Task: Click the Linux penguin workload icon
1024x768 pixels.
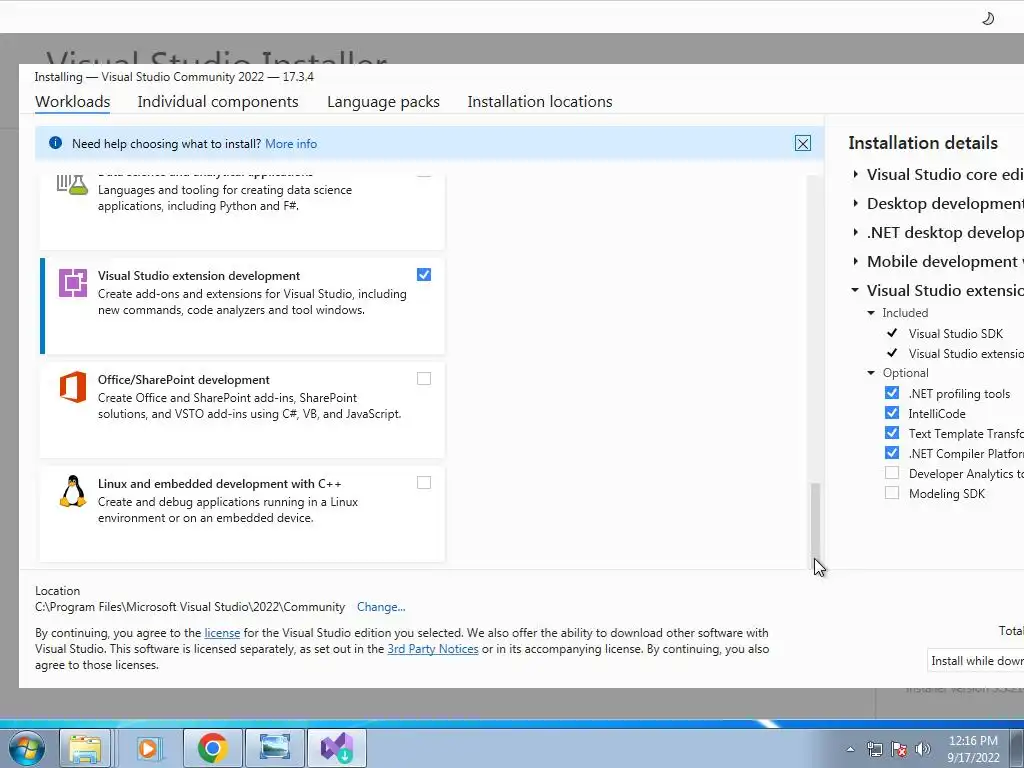Action: click(72, 491)
